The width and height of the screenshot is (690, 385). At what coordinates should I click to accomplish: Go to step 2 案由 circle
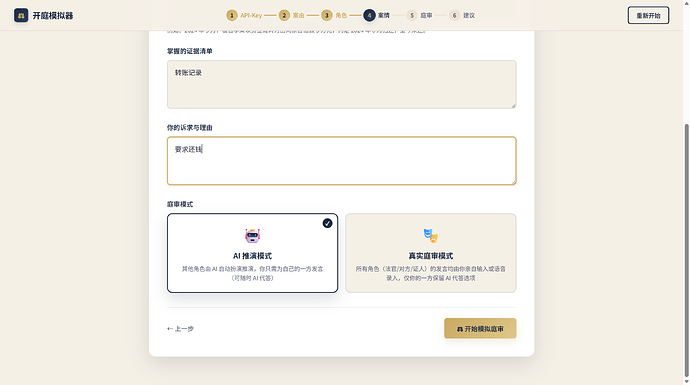[x=284, y=15]
